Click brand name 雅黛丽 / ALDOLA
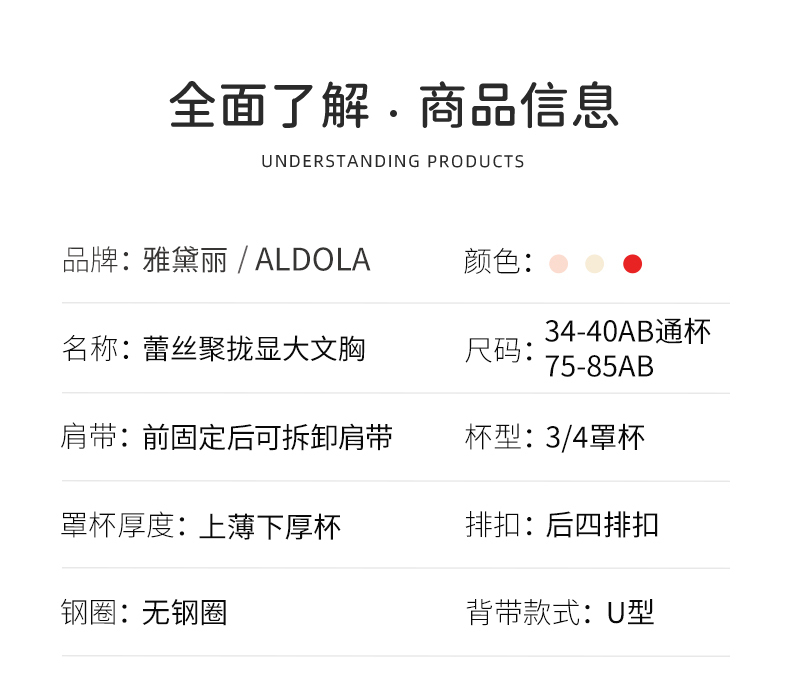790x696 pixels. click(x=257, y=260)
